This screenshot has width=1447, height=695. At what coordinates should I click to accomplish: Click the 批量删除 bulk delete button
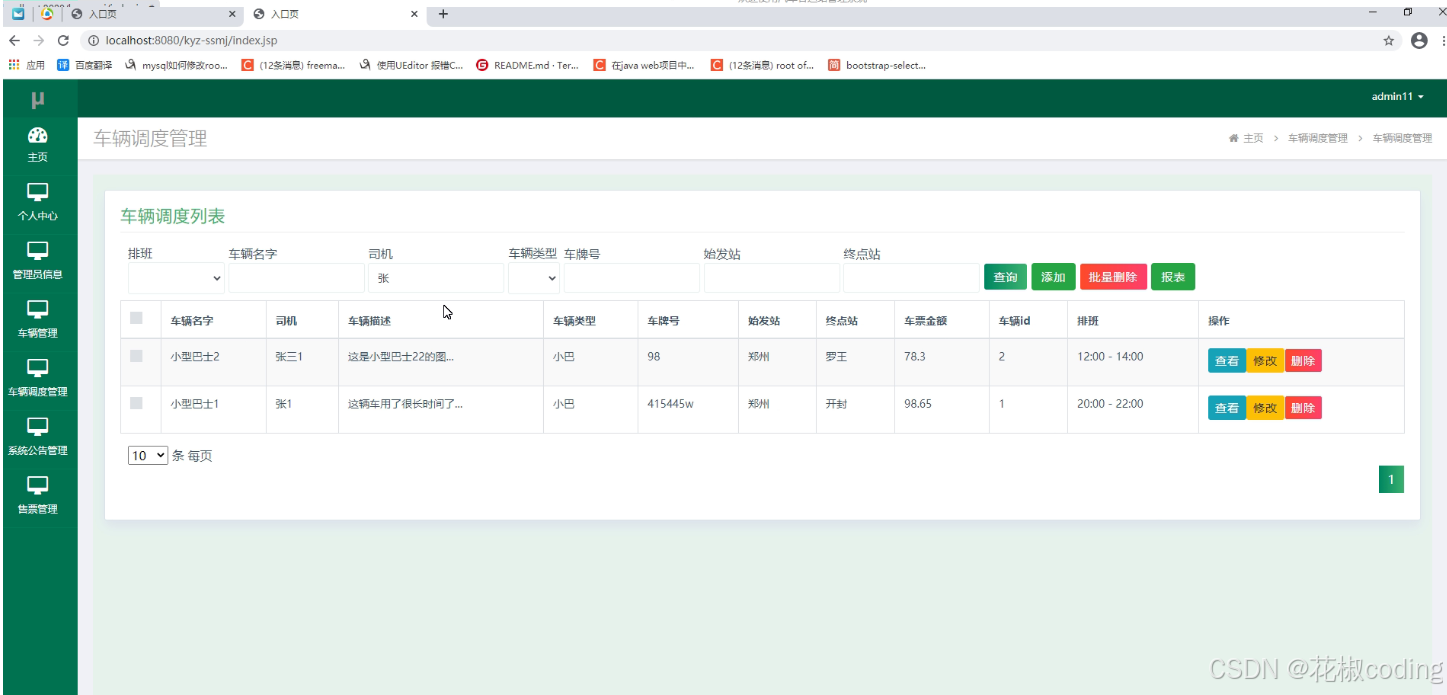click(x=1113, y=277)
